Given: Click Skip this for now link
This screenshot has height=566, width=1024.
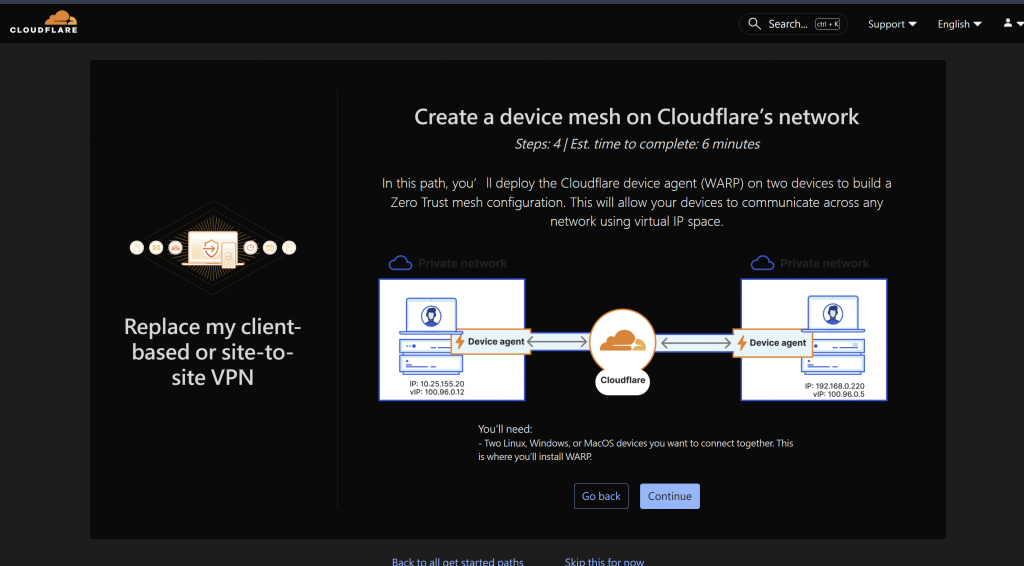Looking at the screenshot, I should pos(604,561).
